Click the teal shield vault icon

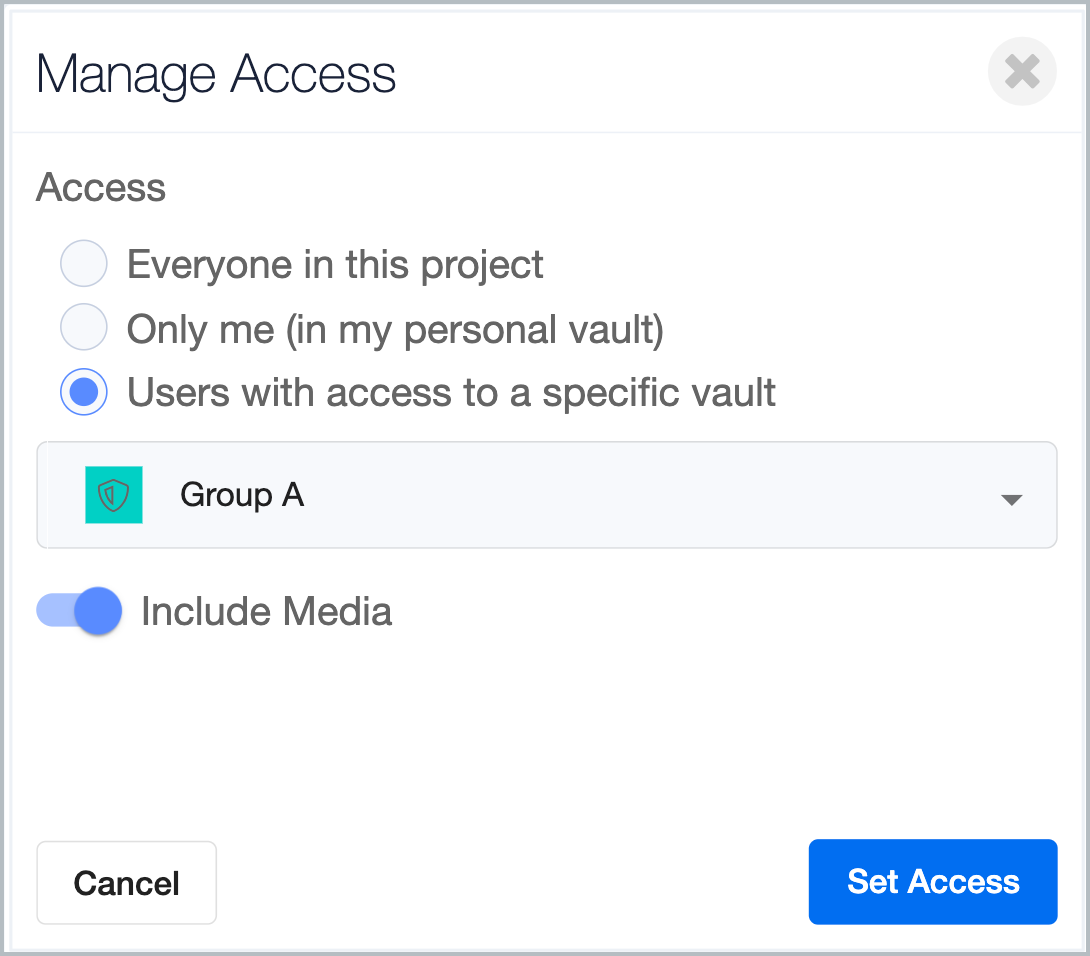pos(114,495)
